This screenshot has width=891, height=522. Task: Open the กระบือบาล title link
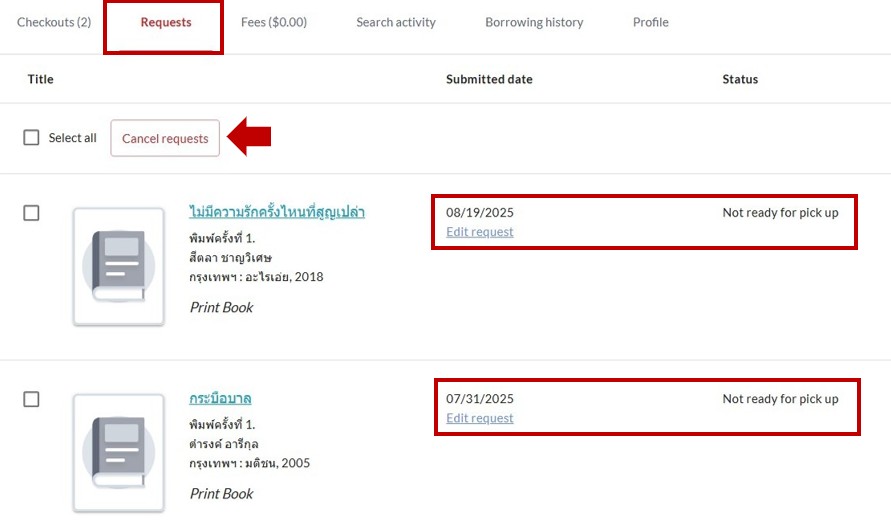pos(220,398)
